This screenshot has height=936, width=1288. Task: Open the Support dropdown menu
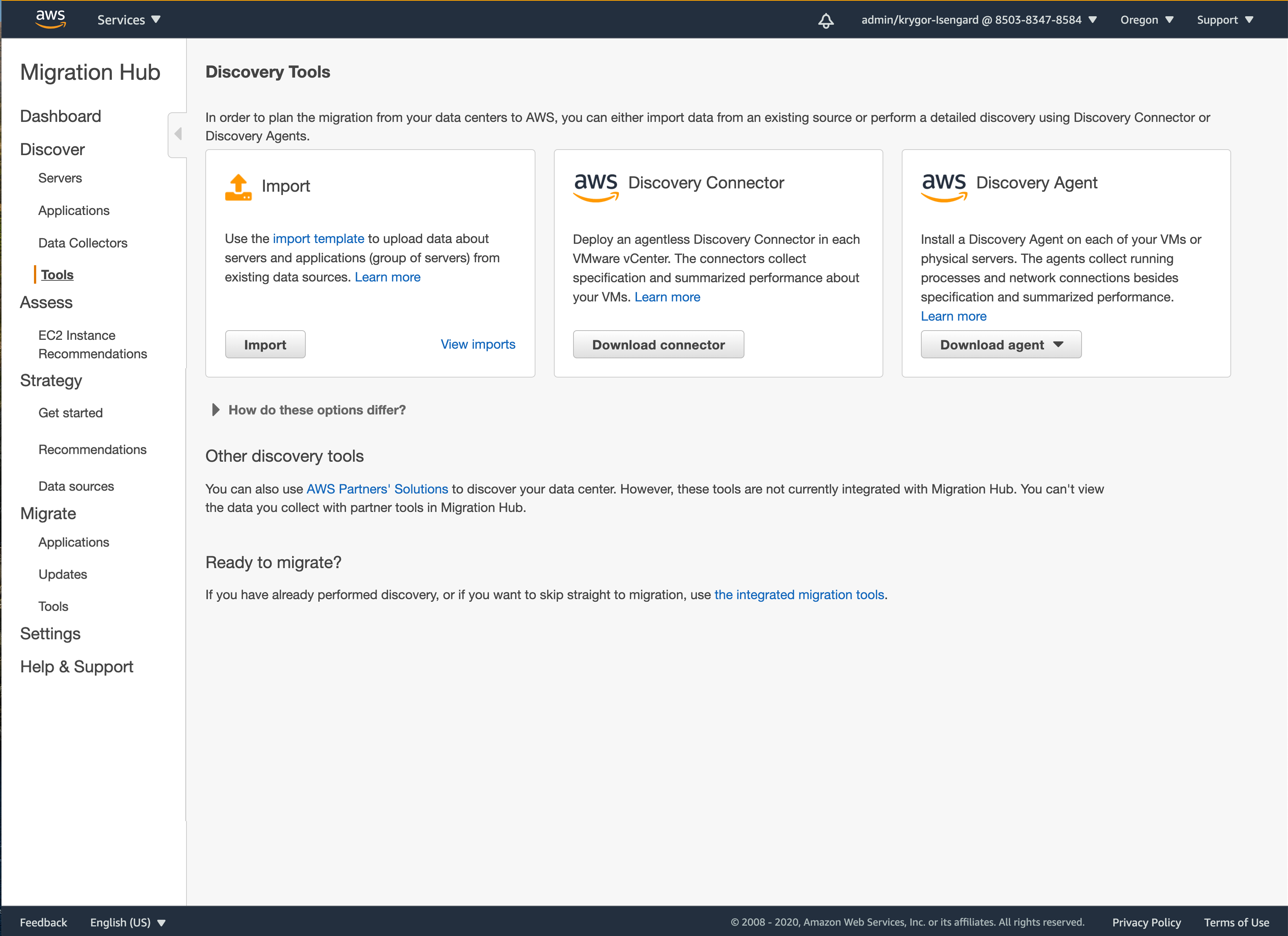(x=1225, y=20)
